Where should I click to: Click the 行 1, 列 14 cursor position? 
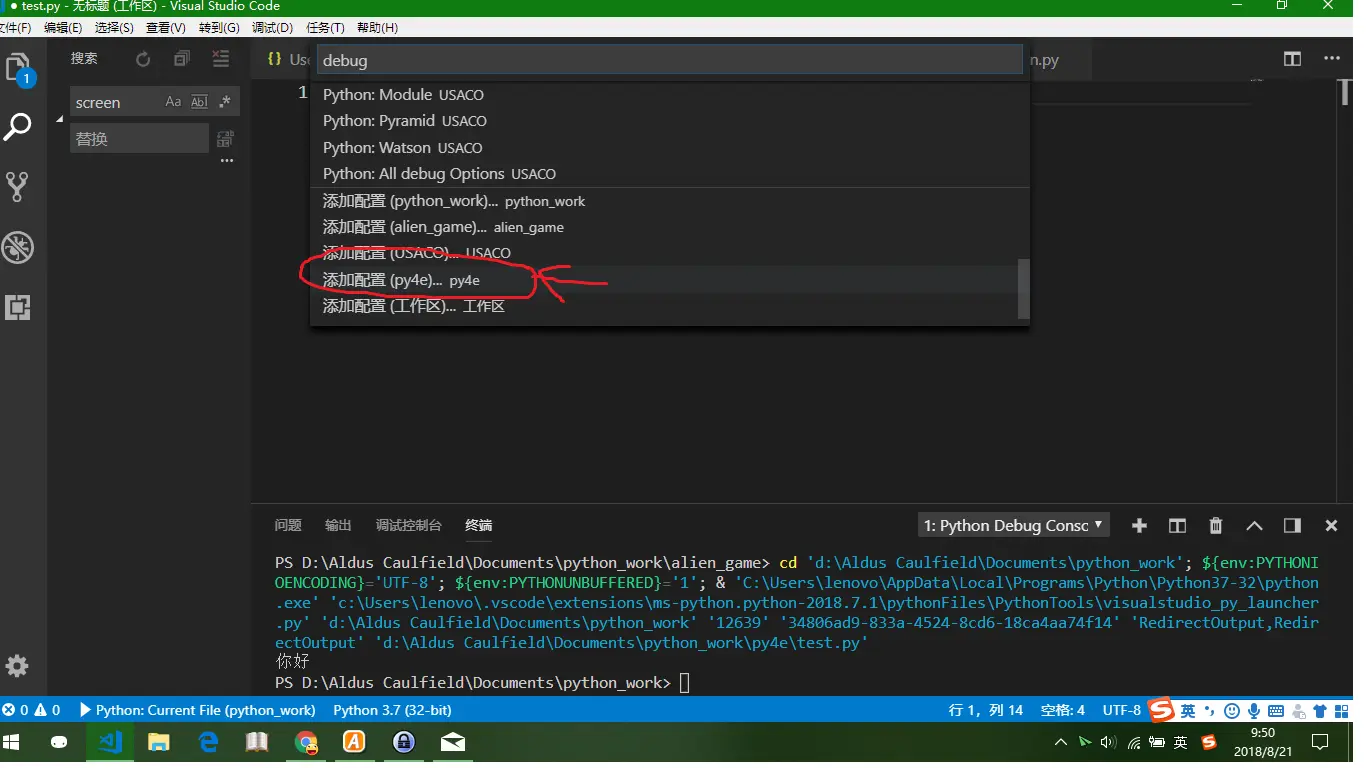[x=986, y=710]
